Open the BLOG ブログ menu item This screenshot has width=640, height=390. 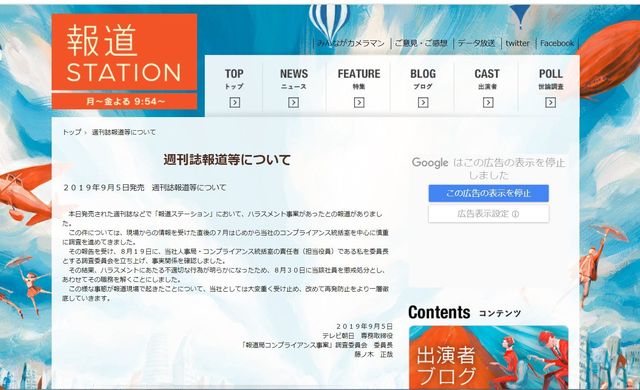[x=423, y=86]
